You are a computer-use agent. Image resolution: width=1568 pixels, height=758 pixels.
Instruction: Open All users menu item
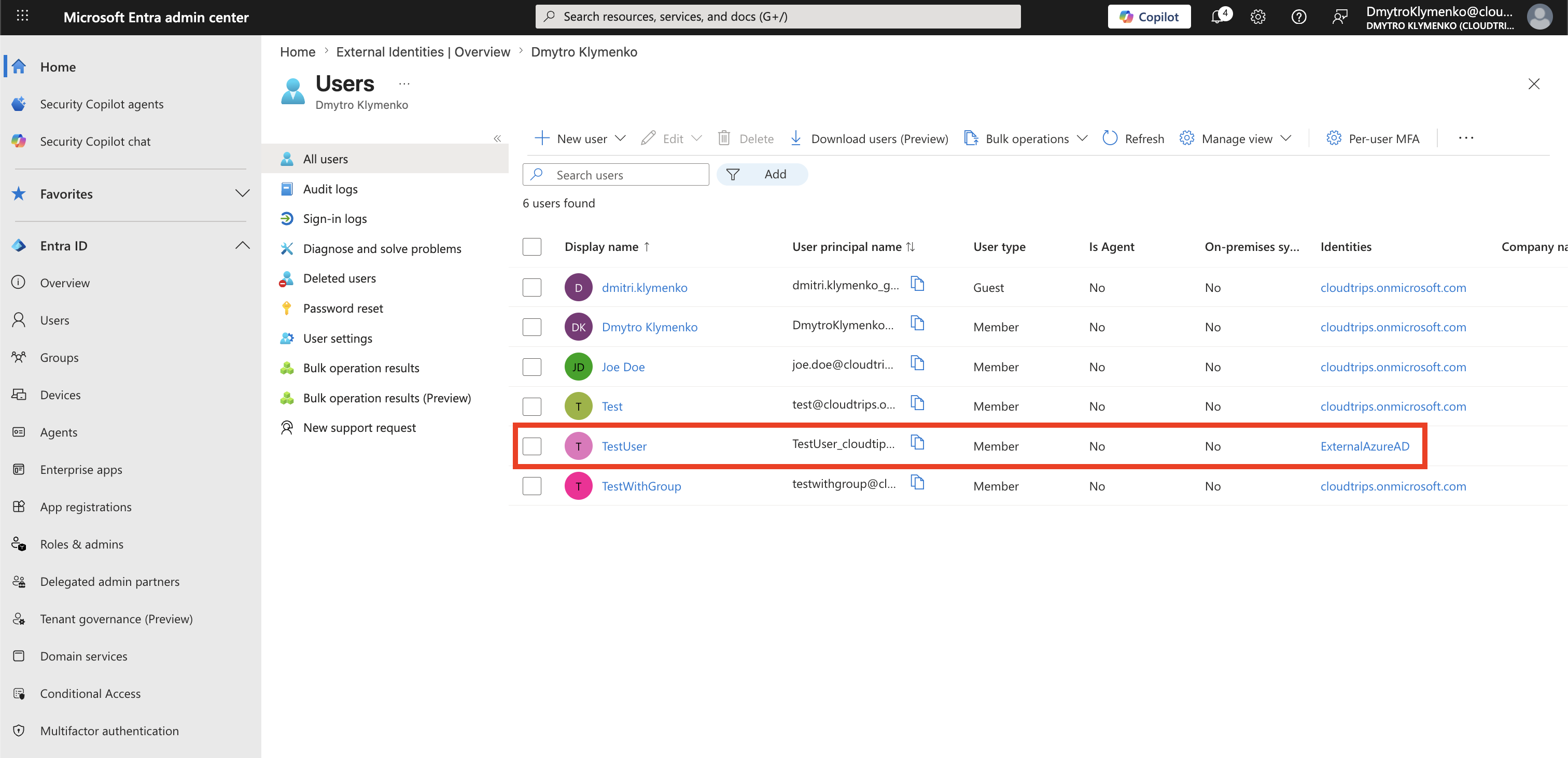(385, 159)
